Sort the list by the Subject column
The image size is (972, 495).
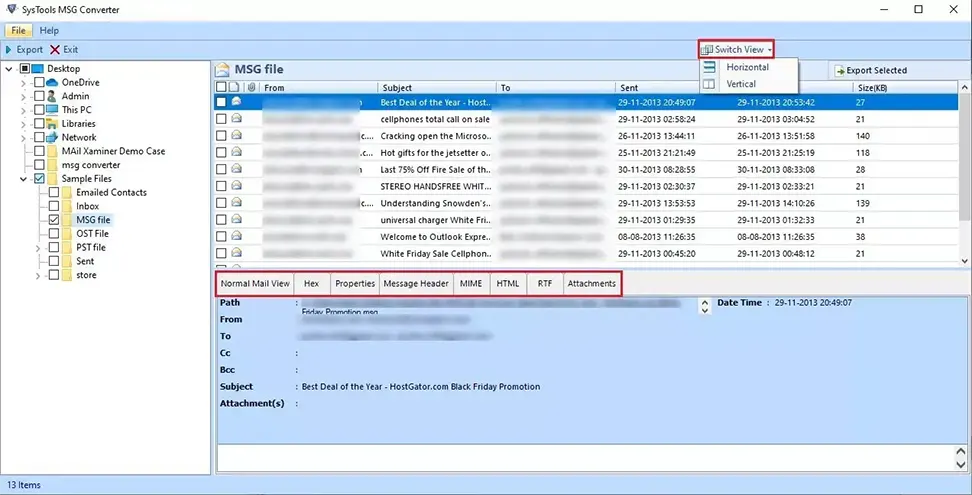pos(436,87)
